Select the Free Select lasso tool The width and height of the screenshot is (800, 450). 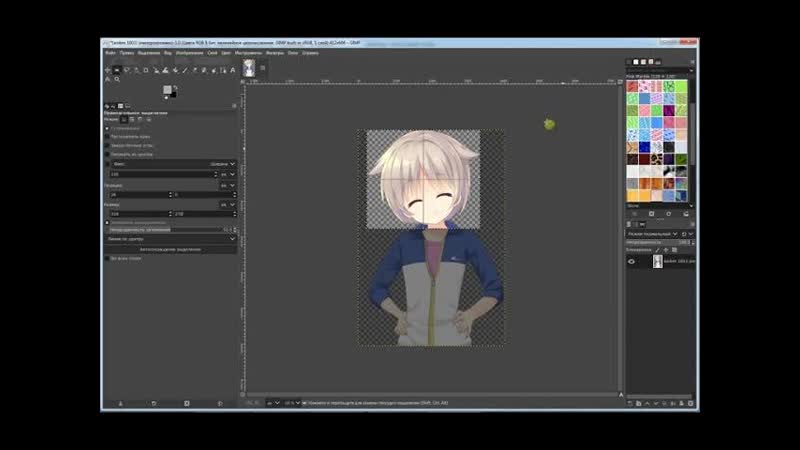click(127, 70)
